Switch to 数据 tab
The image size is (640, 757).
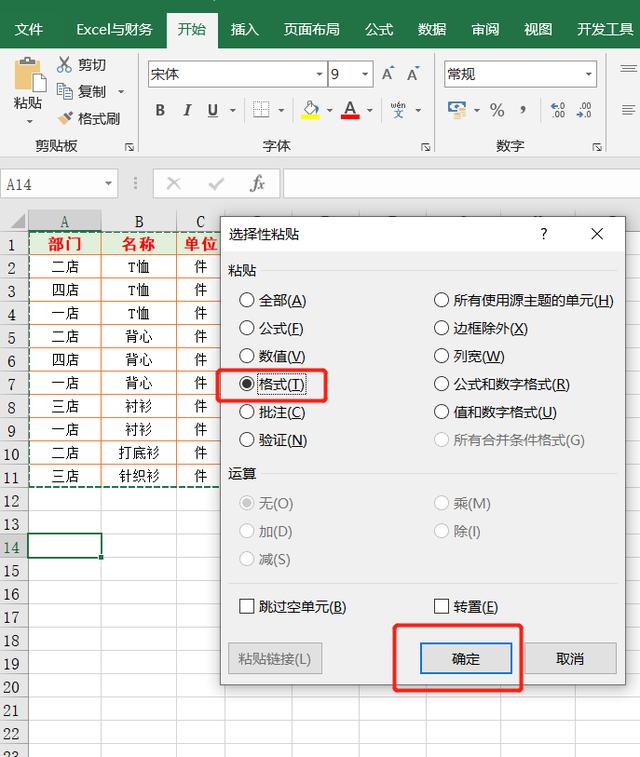432,29
